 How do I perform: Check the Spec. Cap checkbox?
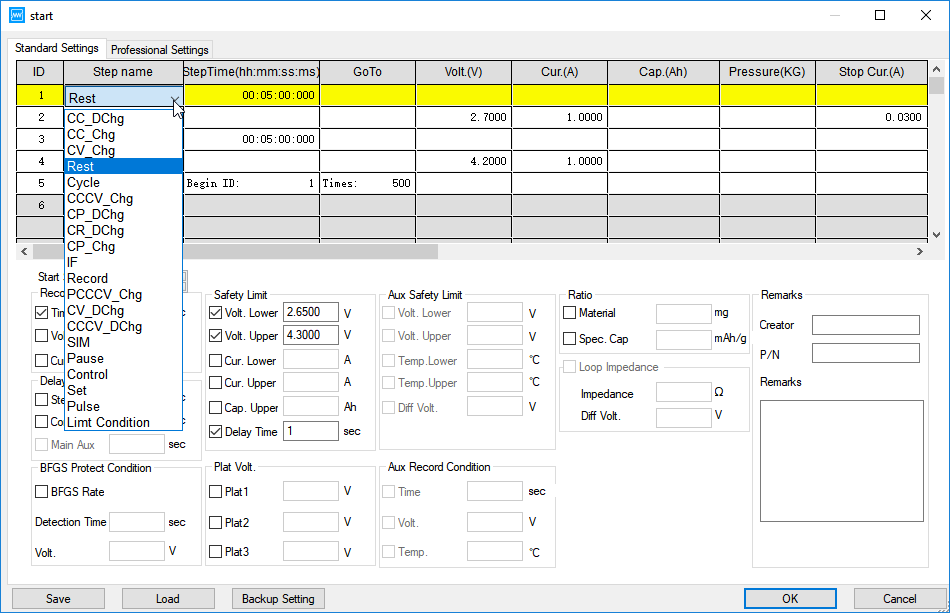tap(570, 339)
